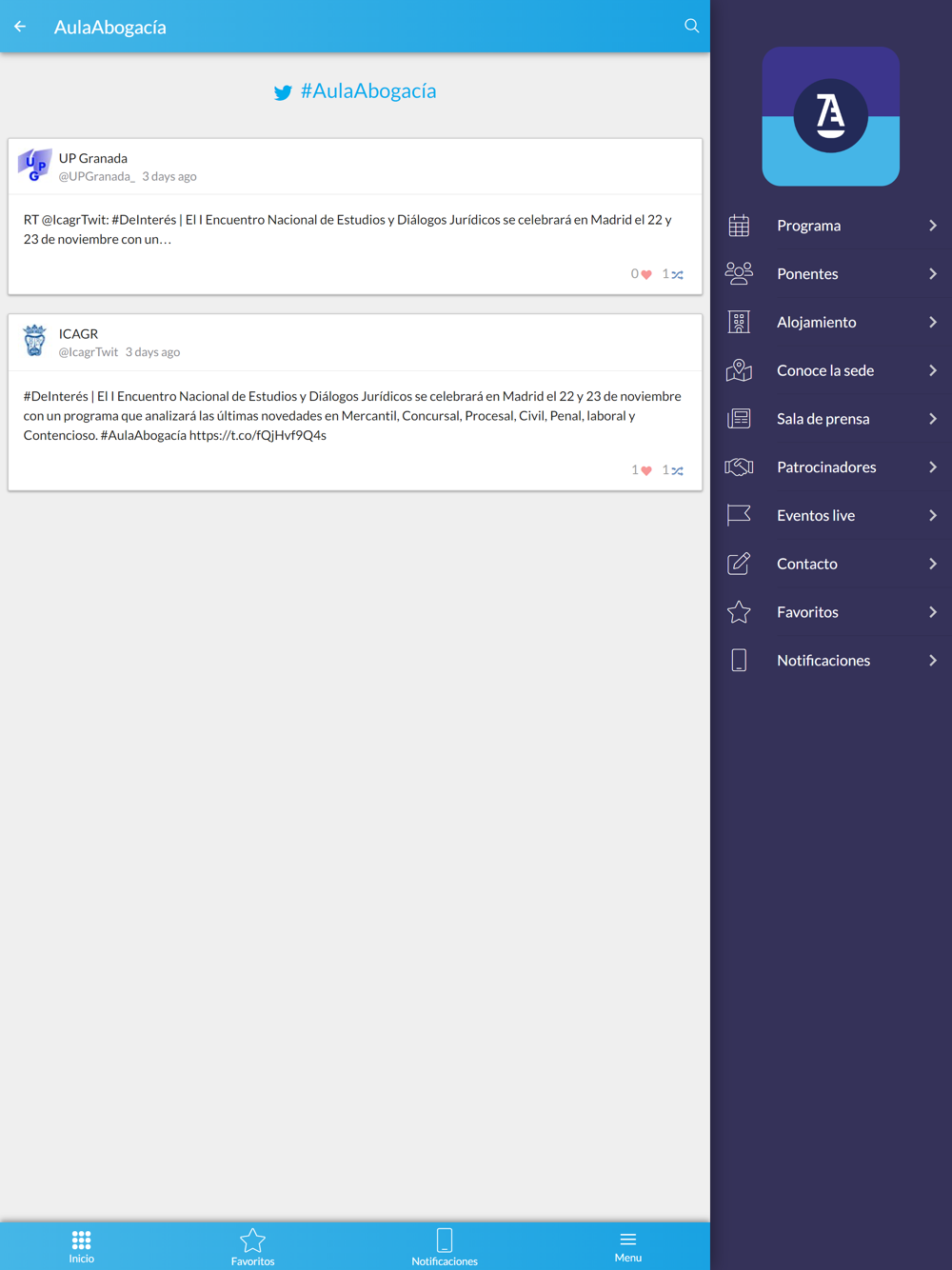The width and height of the screenshot is (952, 1270).
Task: Click the AulaAbogacía header title
Action: pos(110,27)
